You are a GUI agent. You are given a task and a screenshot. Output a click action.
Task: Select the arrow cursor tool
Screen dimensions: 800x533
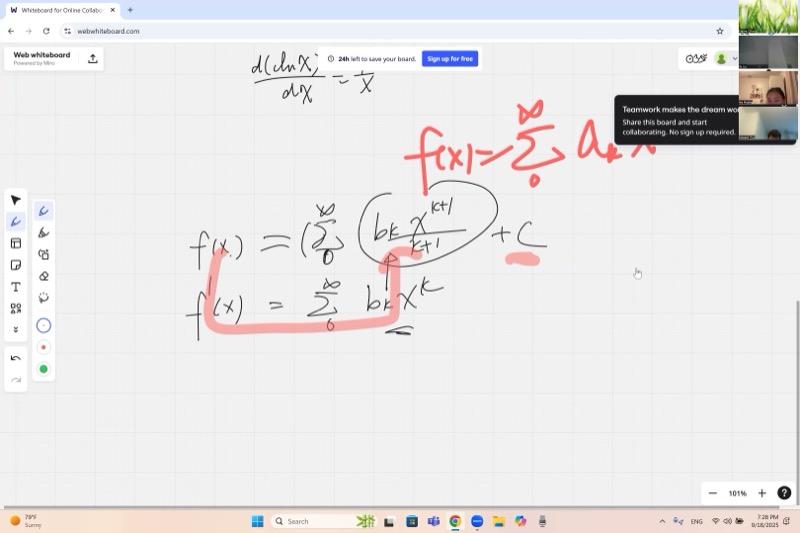16,200
